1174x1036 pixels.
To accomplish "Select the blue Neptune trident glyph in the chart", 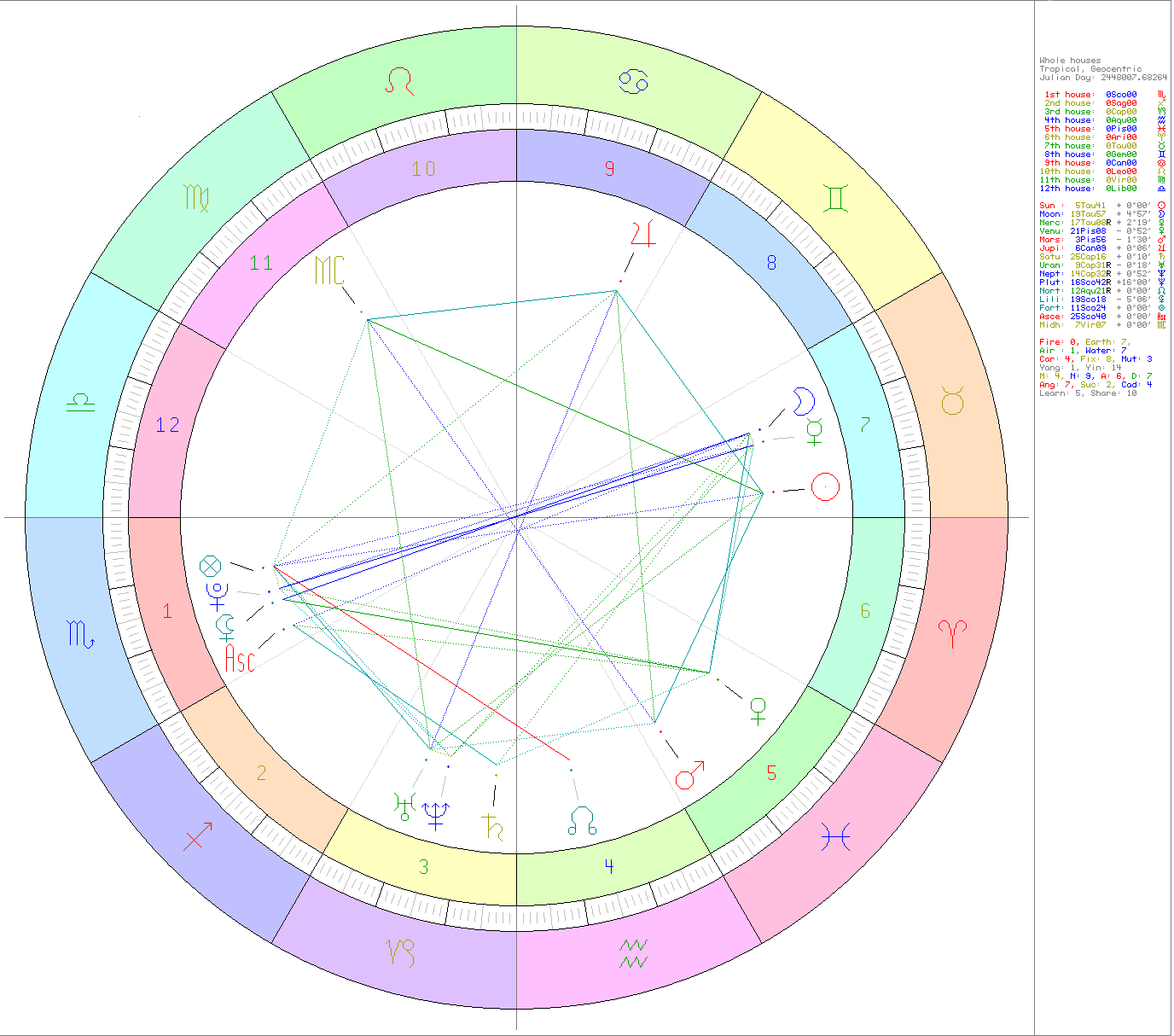I will [x=437, y=816].
